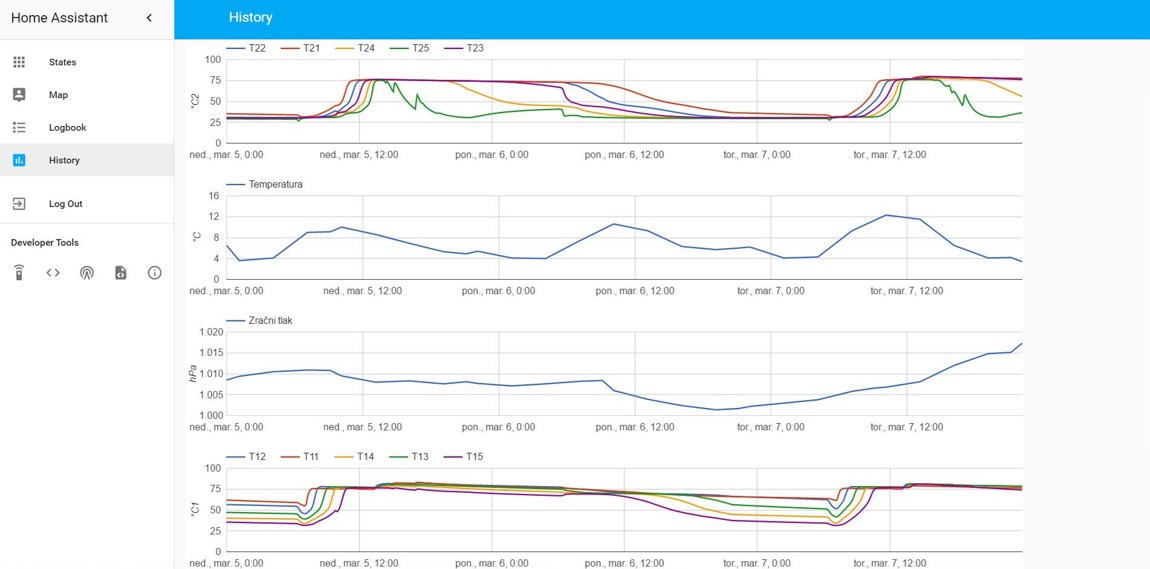Open the Templates developer tool (file icon)
The height and width of the screenshot is (569, 1150).
(x=121, y=273)
